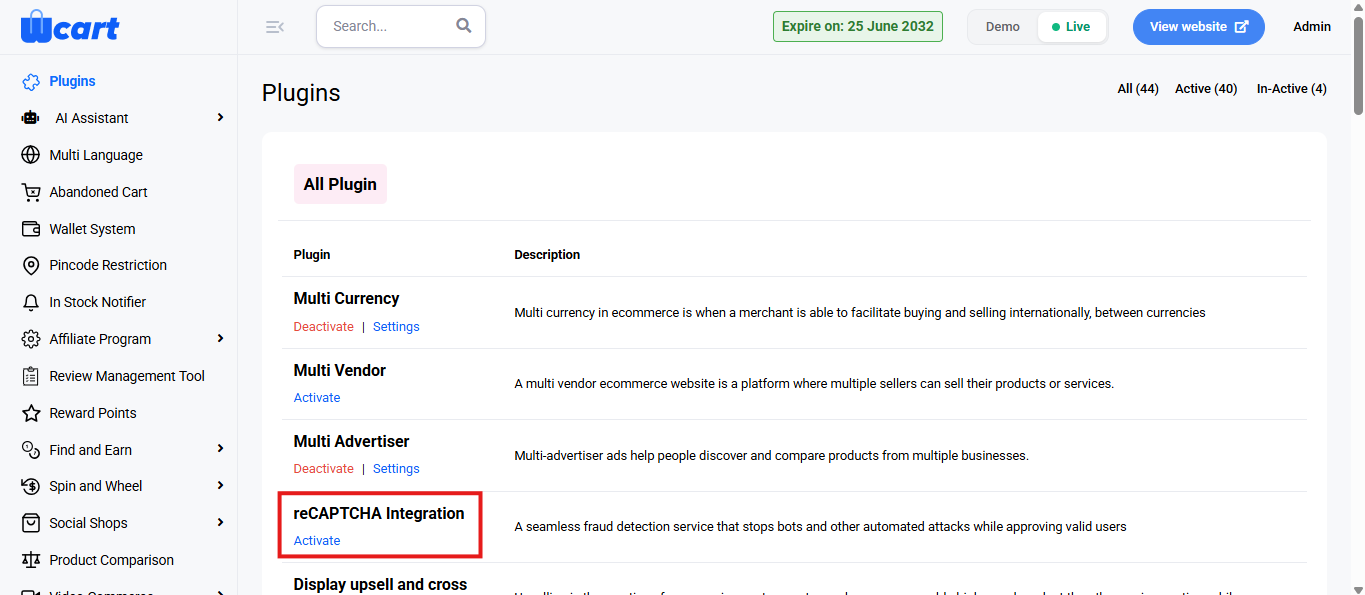Image resolution: width=1365 pixels, height=595 pixels.
Task: Open the Multi Language menu item
Action: (x=96, y=155)
